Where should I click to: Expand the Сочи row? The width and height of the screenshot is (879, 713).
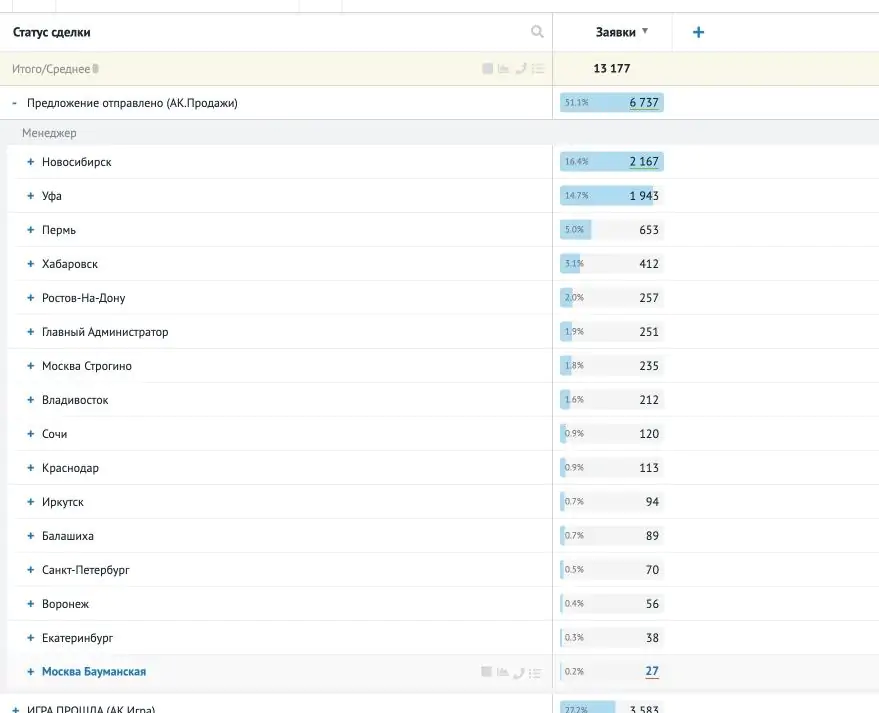click(x=31, y=434)
